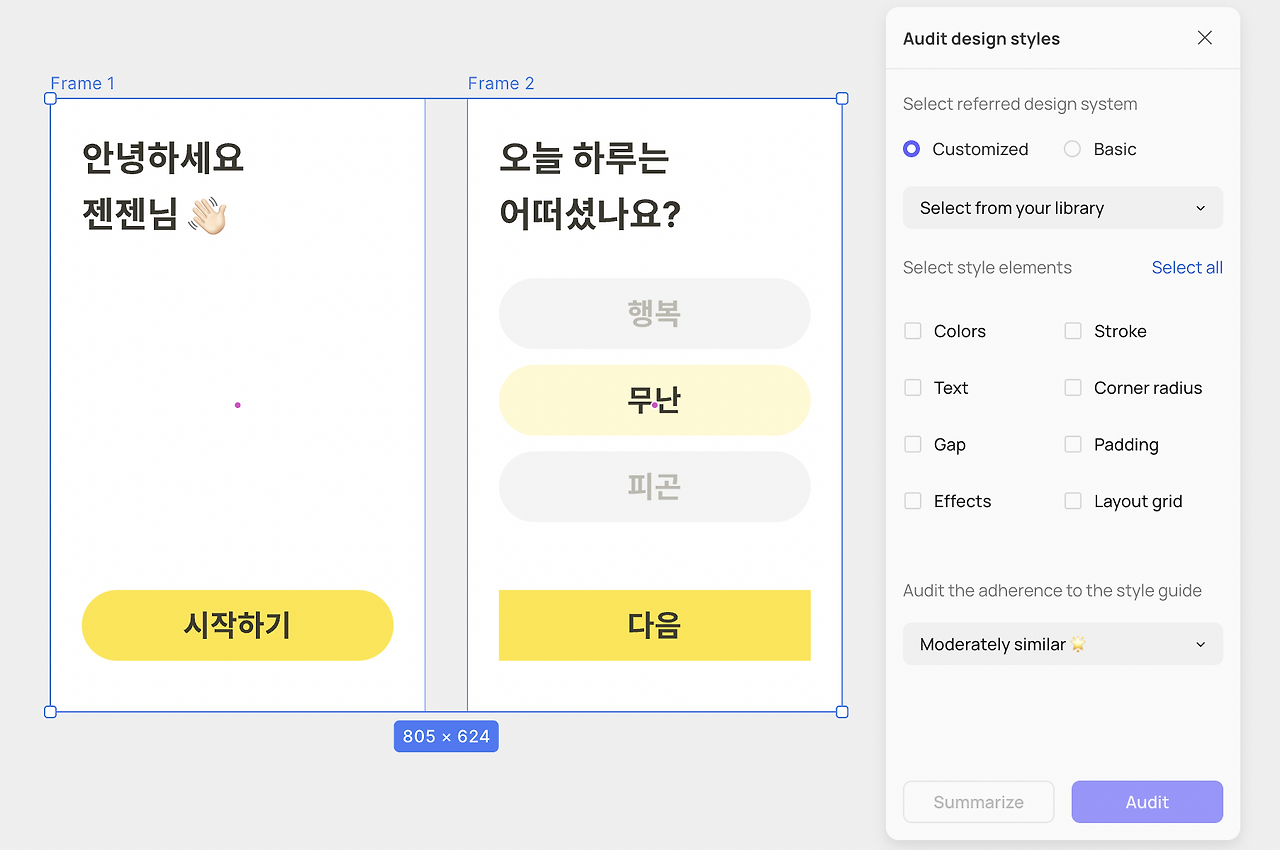Viewport: 1280px width, 850px height.
Task: Select the Basic design system option
Action: tap(1072, 148)
